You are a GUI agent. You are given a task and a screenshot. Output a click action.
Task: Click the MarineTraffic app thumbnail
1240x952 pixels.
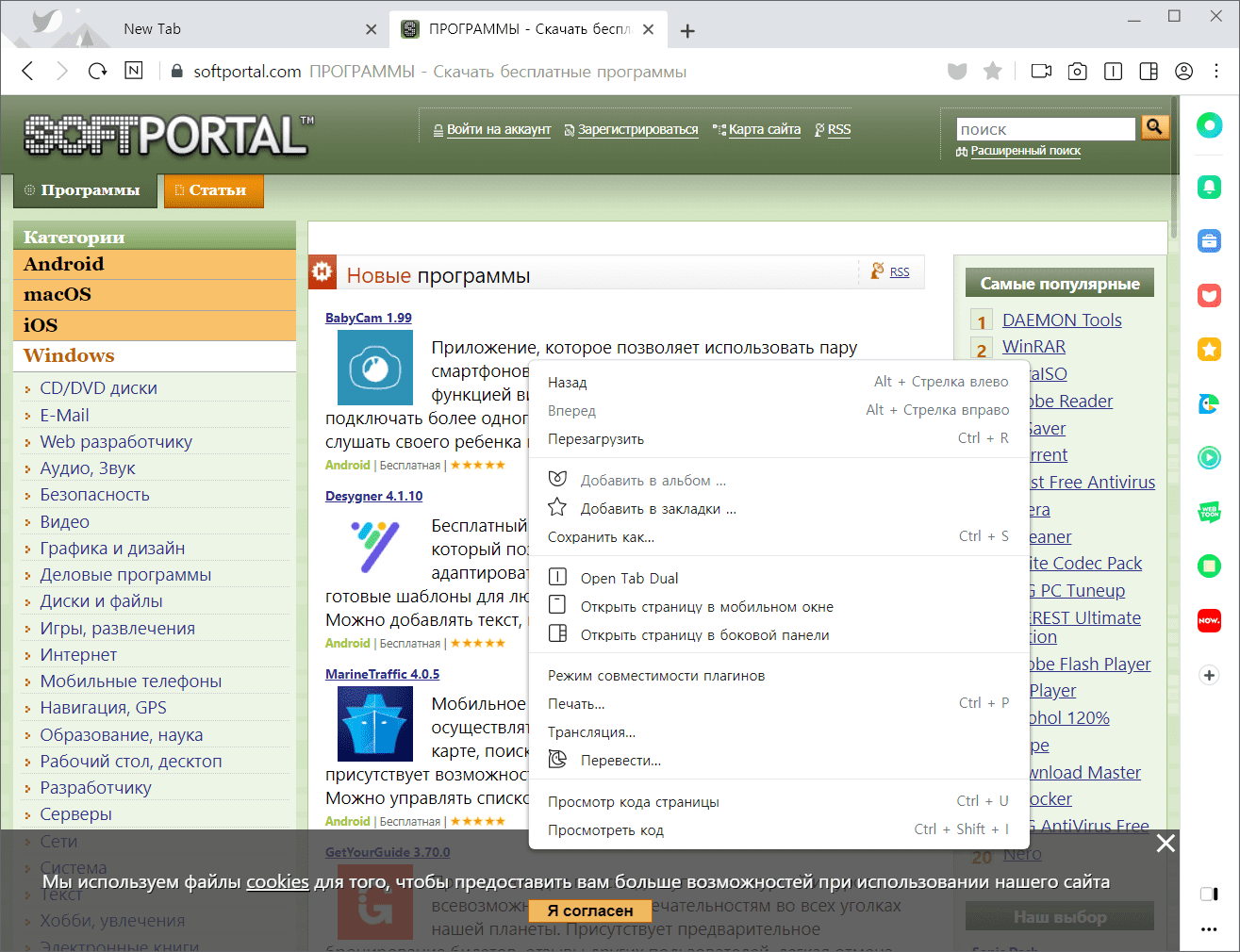[375, 724]
